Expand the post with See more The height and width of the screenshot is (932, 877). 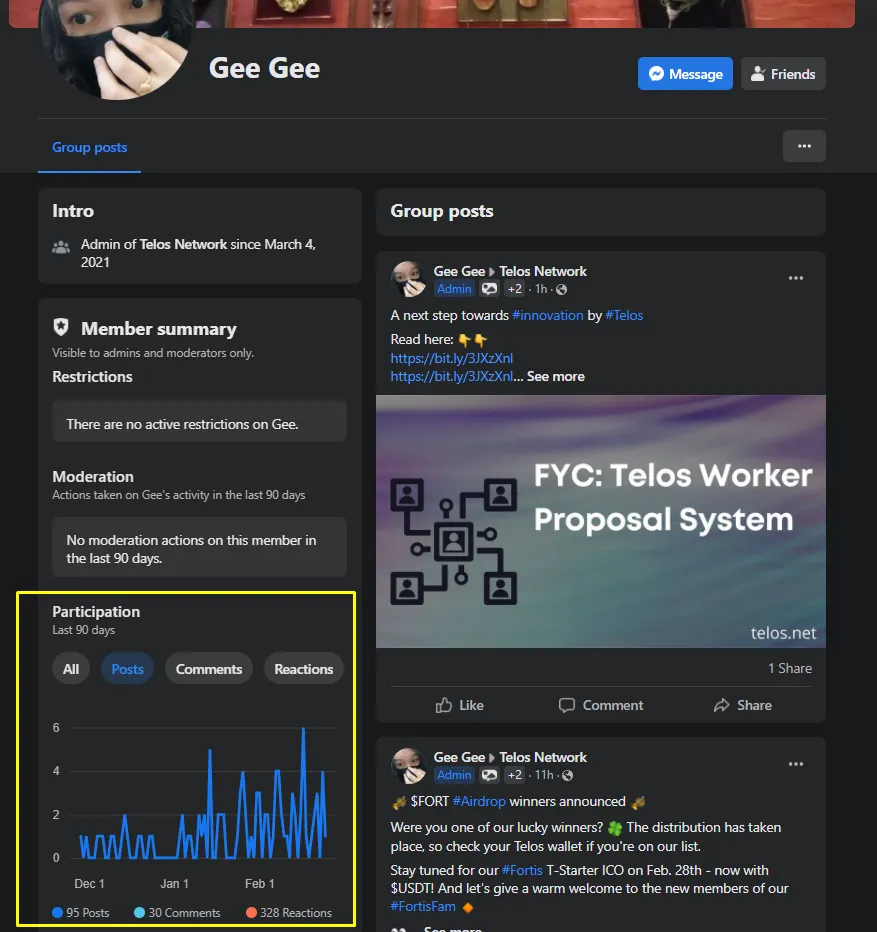click(555, 376)
